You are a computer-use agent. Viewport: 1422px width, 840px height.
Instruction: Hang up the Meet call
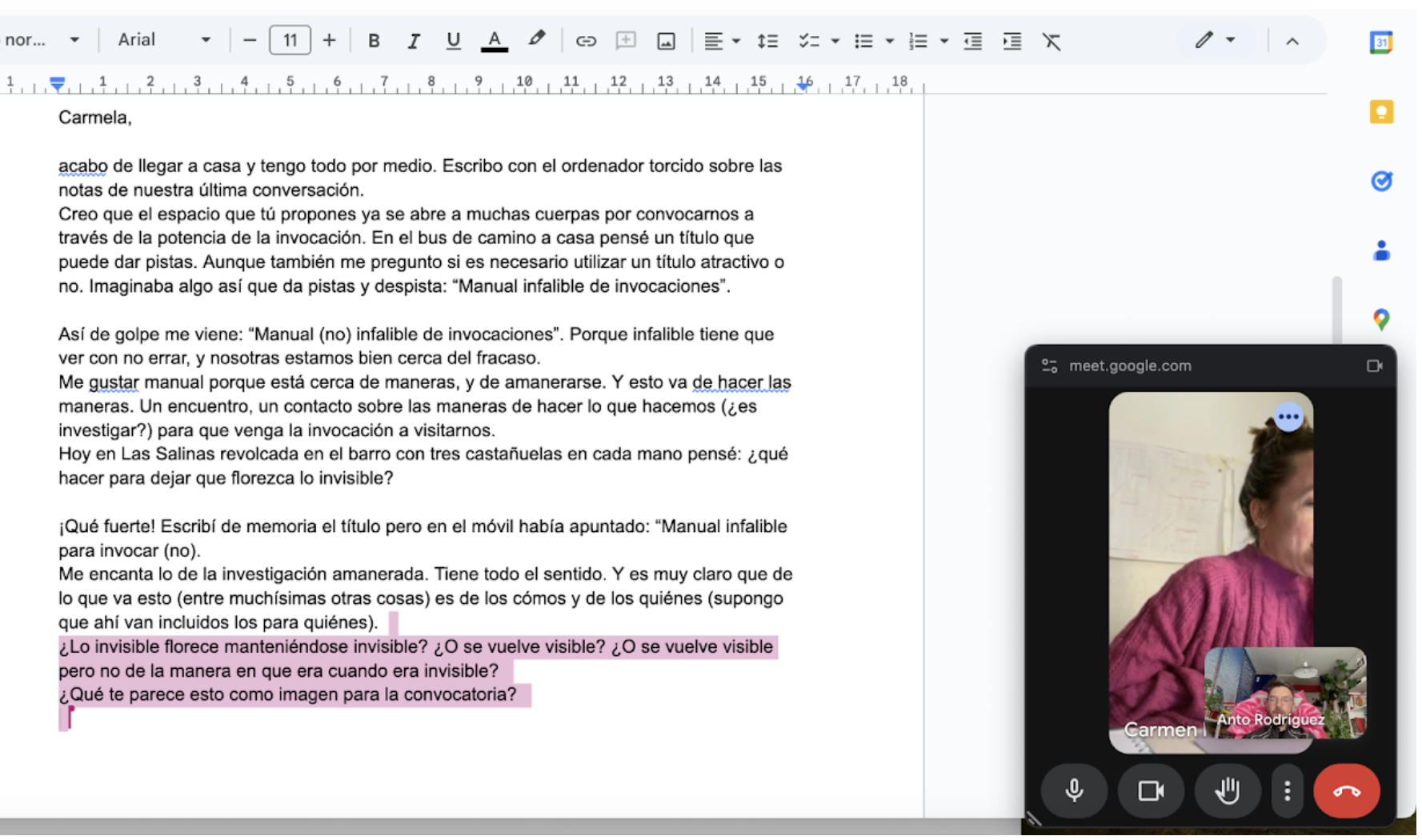pos(1346,790)
